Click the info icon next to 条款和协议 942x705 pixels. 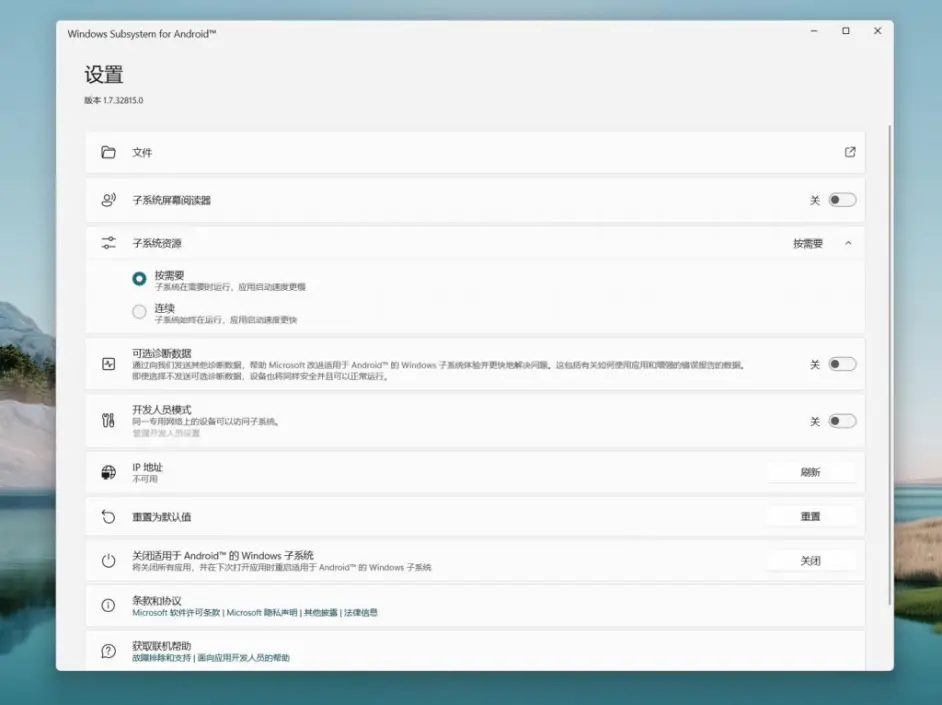[110, 606]
